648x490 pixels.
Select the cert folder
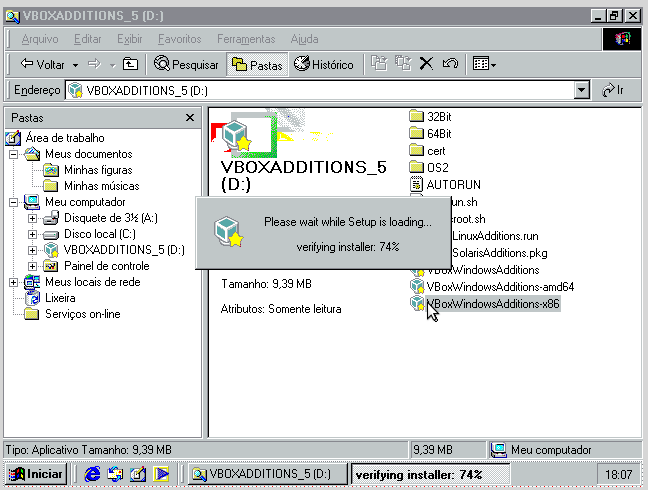point(436,151)
